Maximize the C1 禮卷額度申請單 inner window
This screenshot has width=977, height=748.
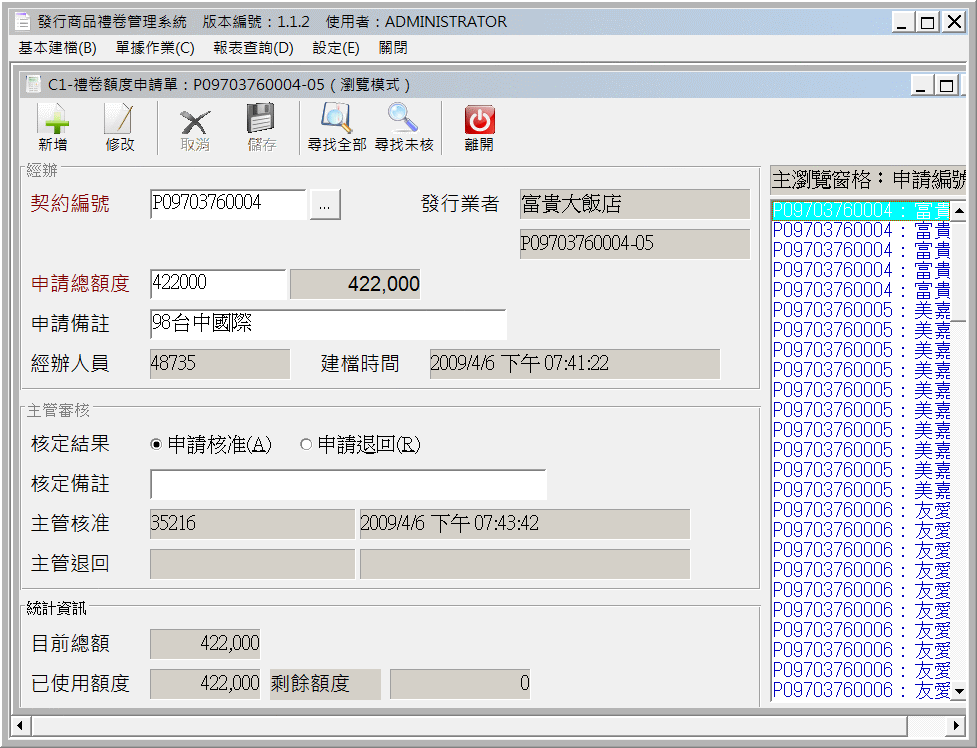click(x=946, y=85)
